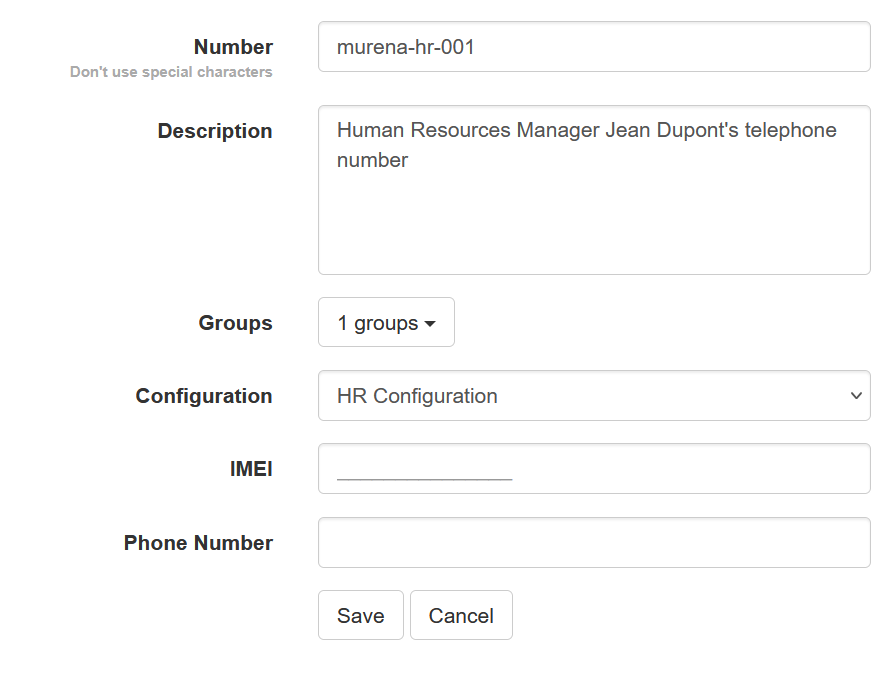891x683 pixels.
Task: Click the "Description" field label
Action: (x=215, y=131)
